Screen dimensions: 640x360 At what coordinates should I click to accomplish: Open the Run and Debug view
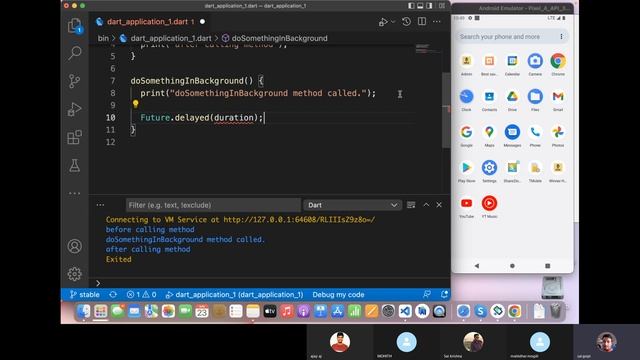click(x=74, y=109)
